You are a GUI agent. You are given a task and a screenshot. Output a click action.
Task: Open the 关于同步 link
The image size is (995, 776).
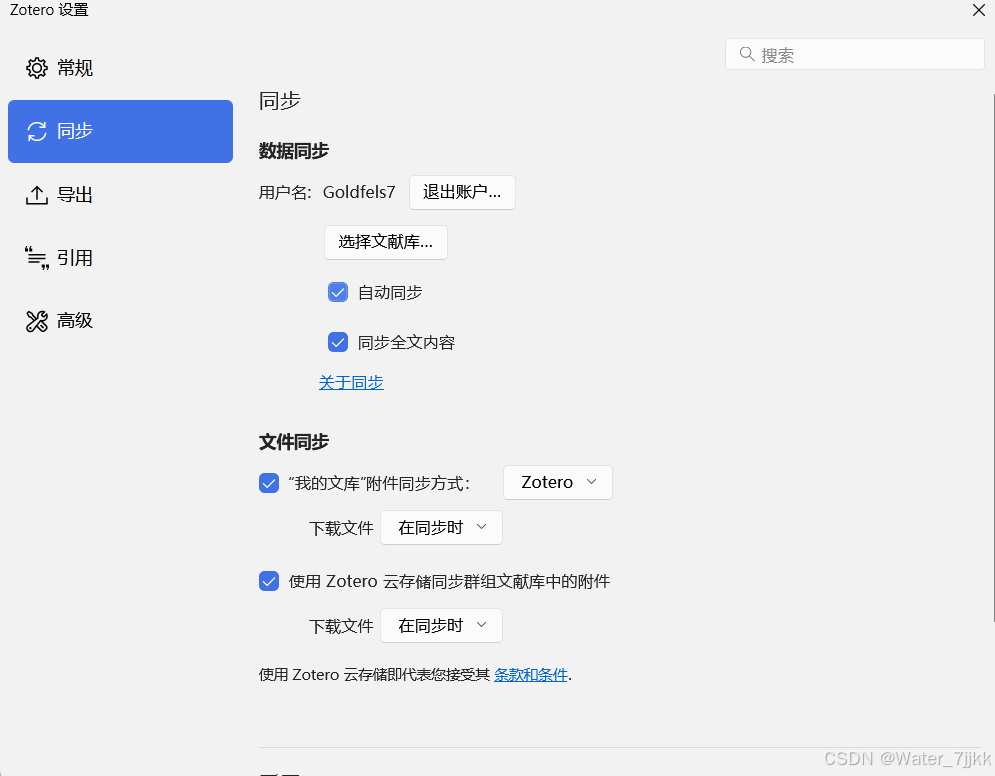tap(351, 383)
